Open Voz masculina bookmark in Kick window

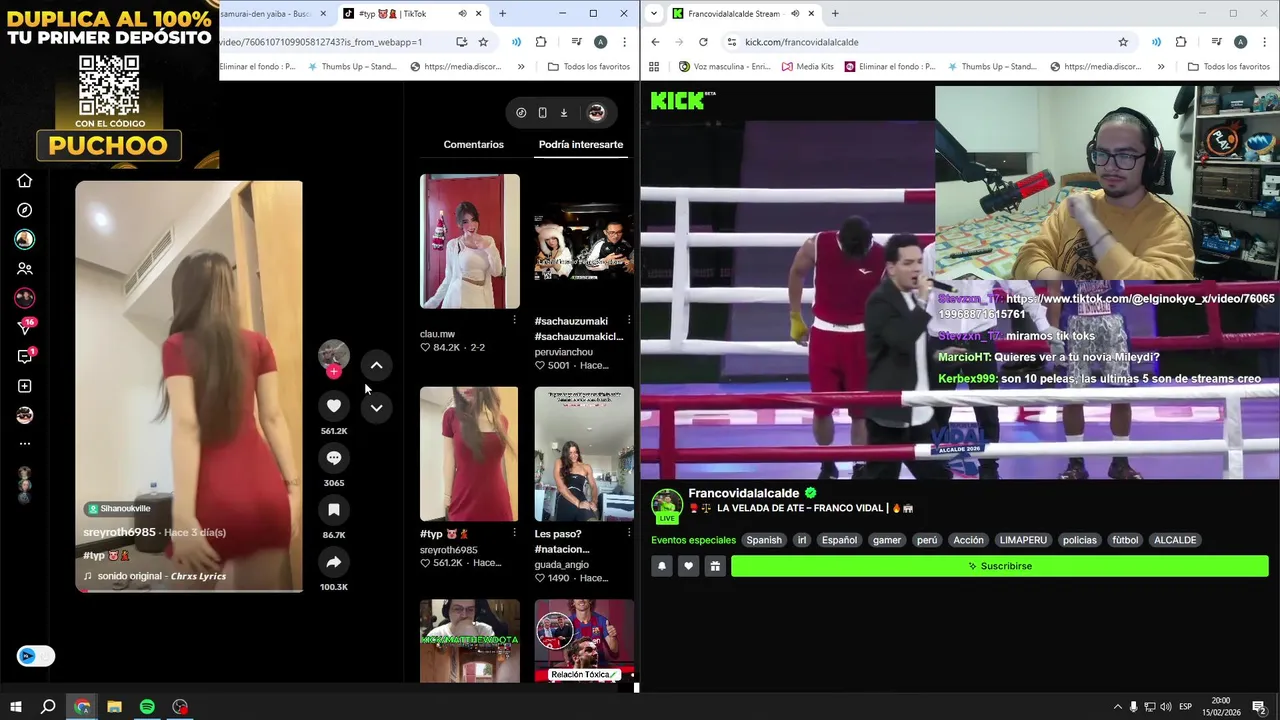click(x=724, y=67)
